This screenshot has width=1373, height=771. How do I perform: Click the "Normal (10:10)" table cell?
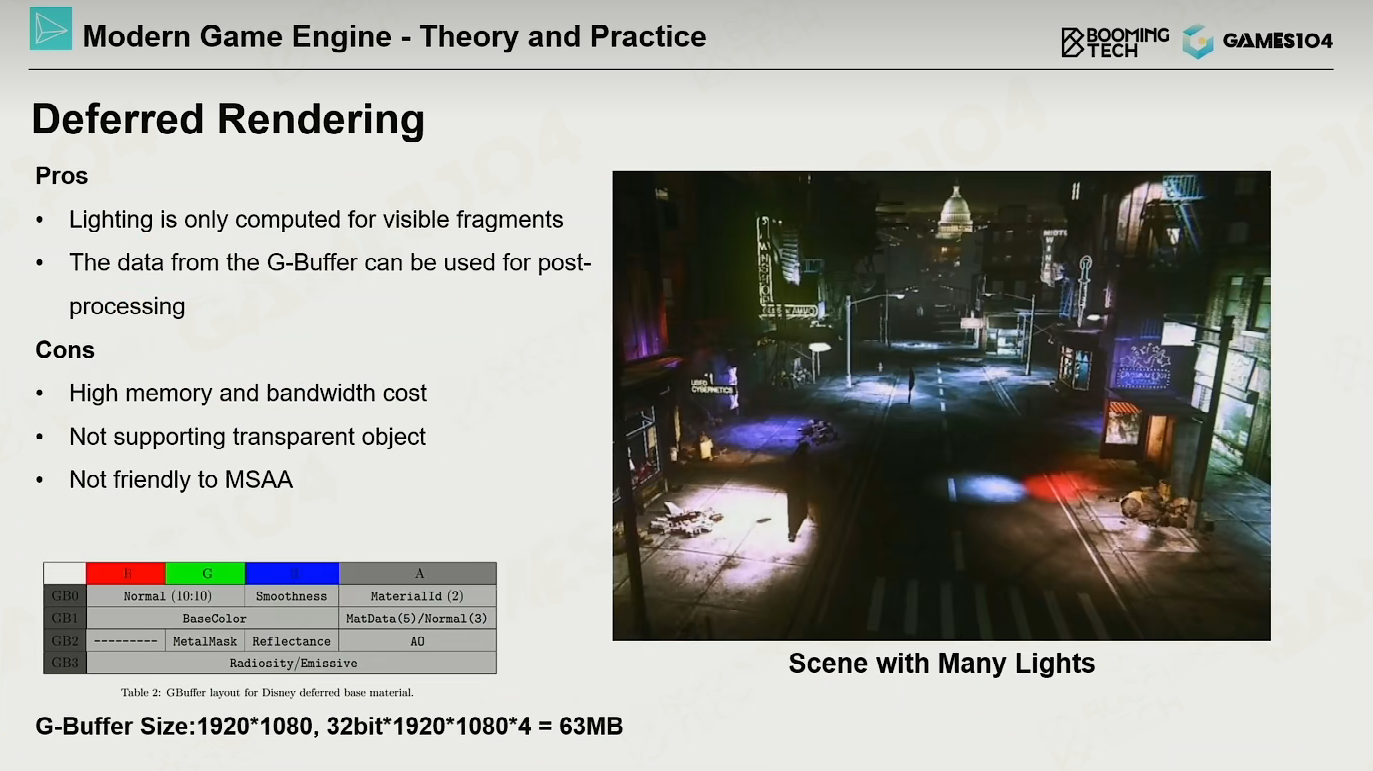[166, 596]
